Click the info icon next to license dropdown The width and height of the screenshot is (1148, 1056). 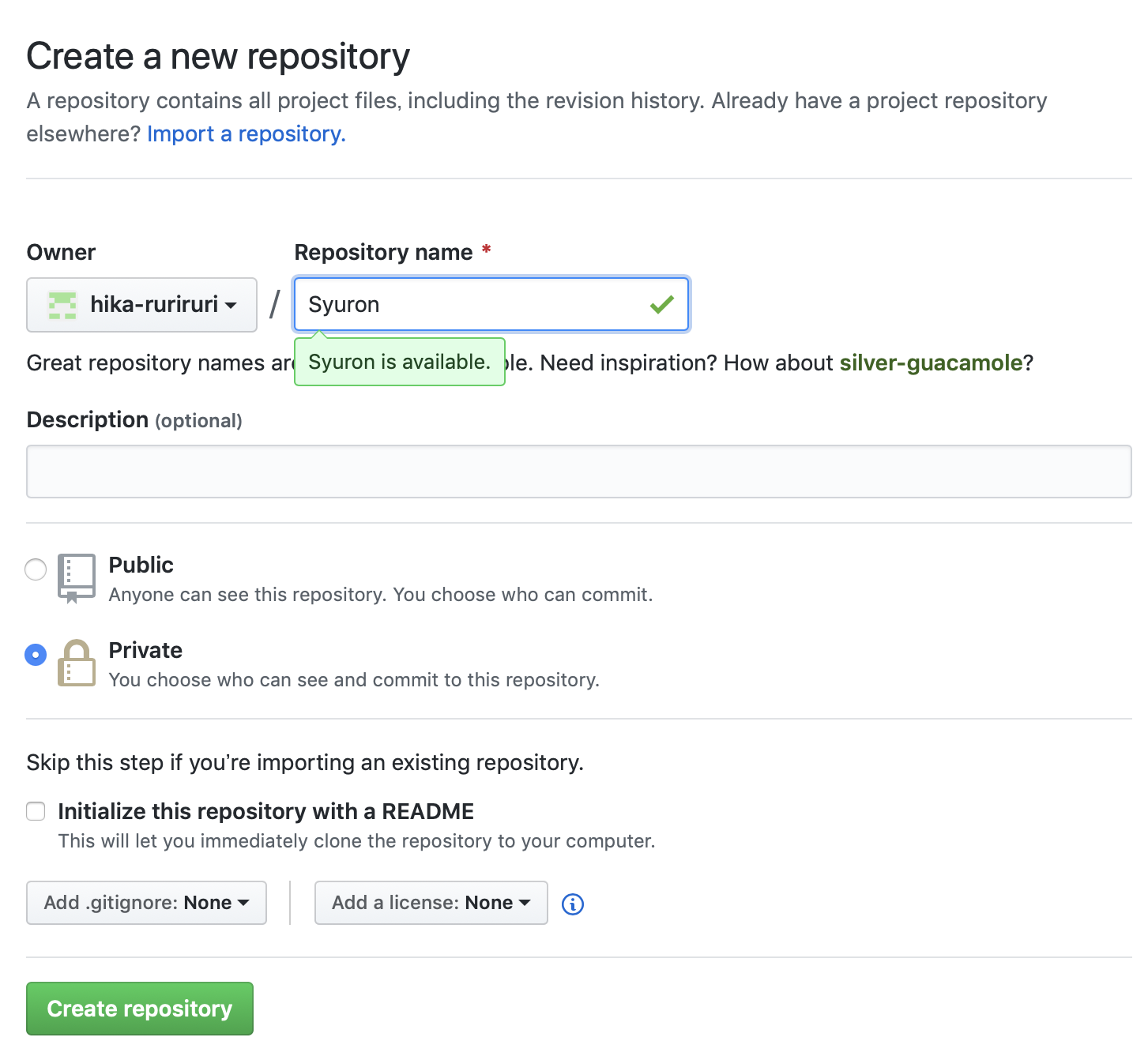click(572, 904)
